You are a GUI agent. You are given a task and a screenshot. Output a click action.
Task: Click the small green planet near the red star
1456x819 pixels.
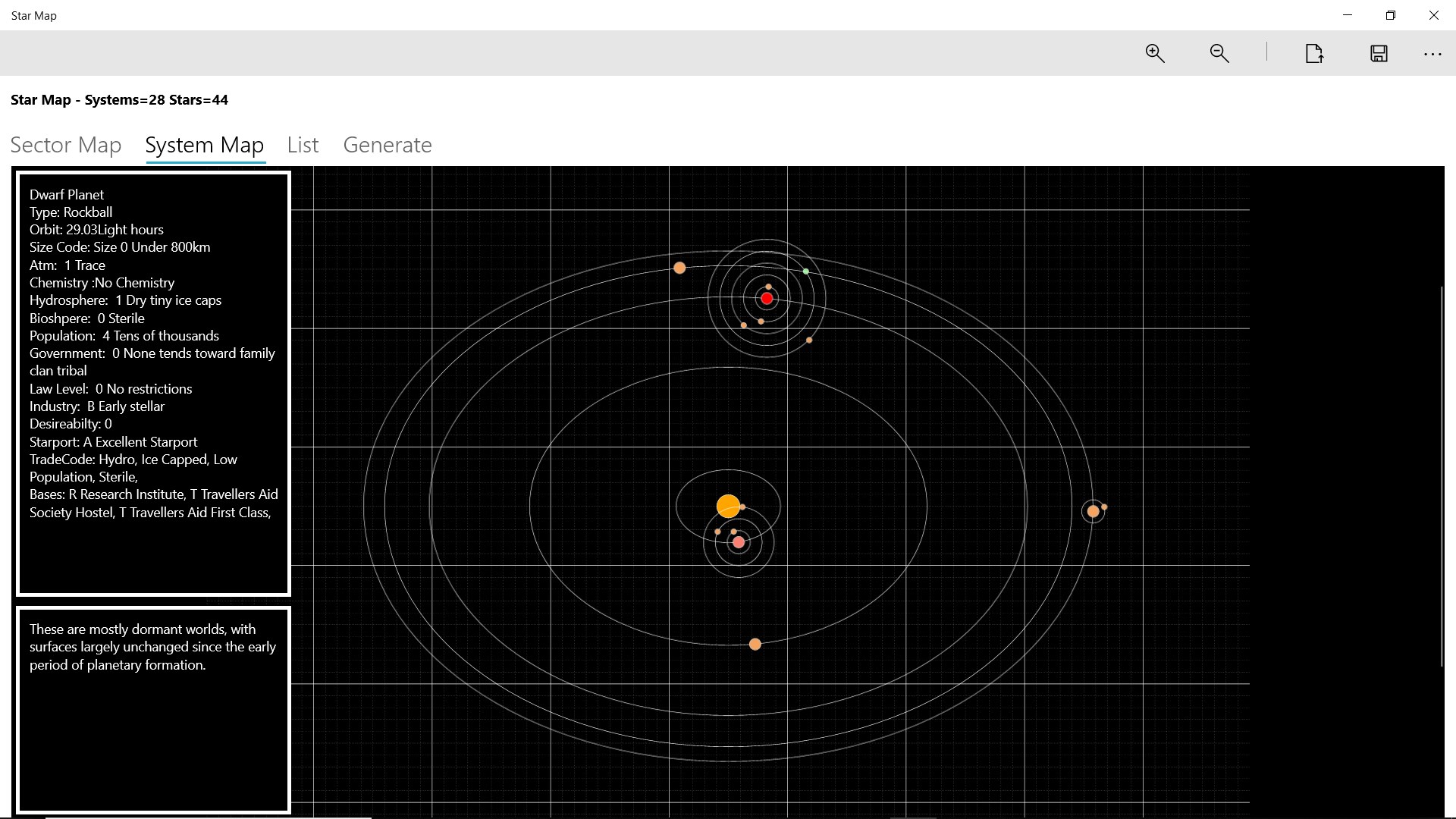805,270
